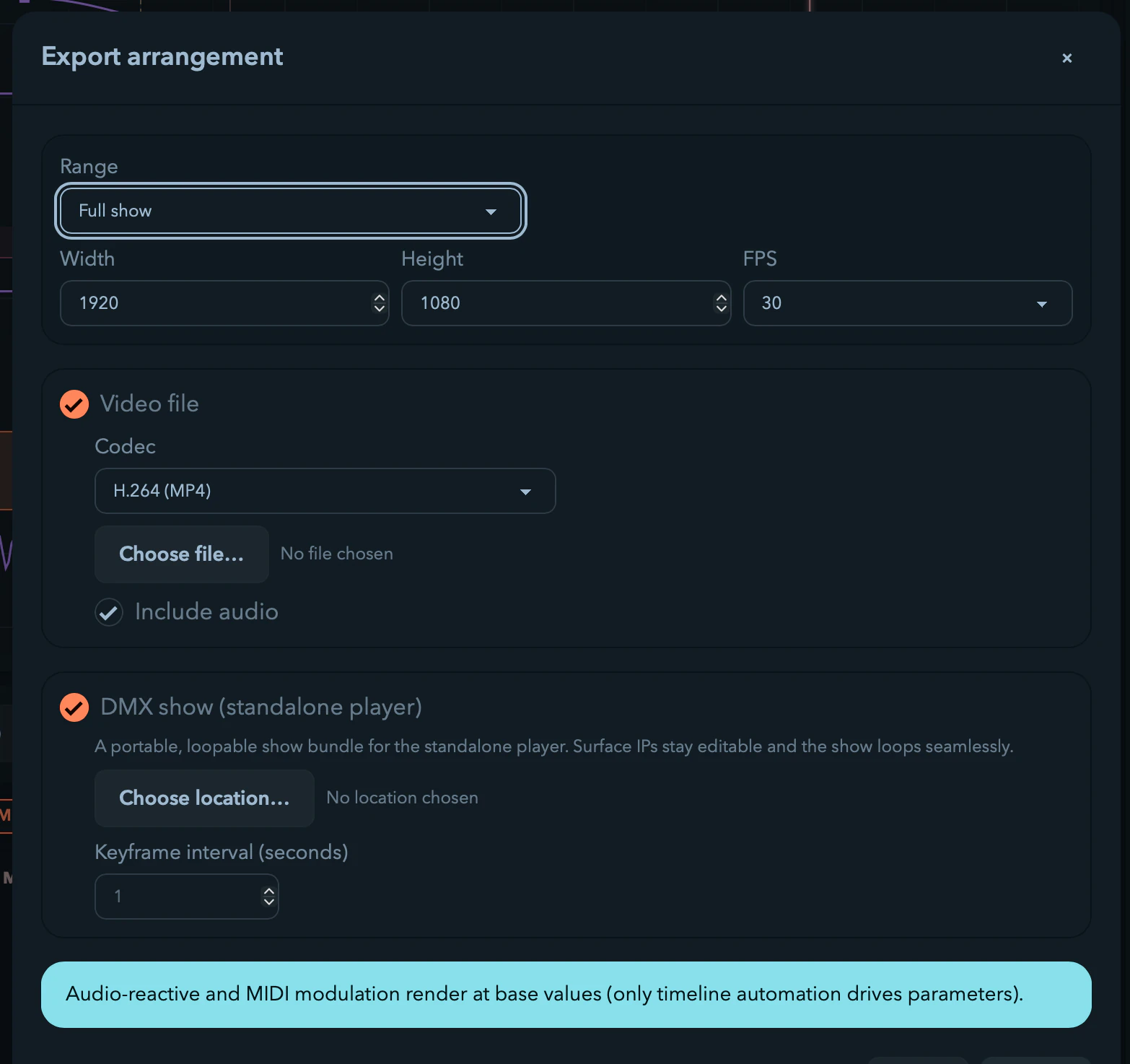Click the Choose location... button

tap(204, 798)
